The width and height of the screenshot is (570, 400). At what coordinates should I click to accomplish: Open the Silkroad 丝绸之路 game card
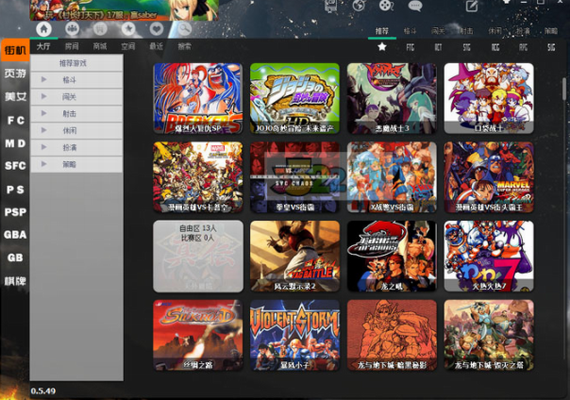point(198,335)
